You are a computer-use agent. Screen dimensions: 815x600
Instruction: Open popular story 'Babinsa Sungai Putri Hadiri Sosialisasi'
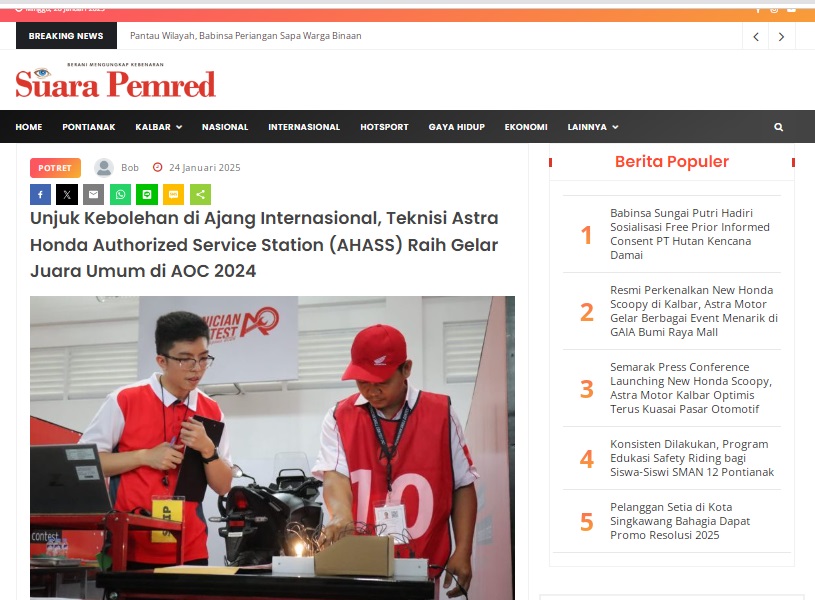(x=690, y=234)
